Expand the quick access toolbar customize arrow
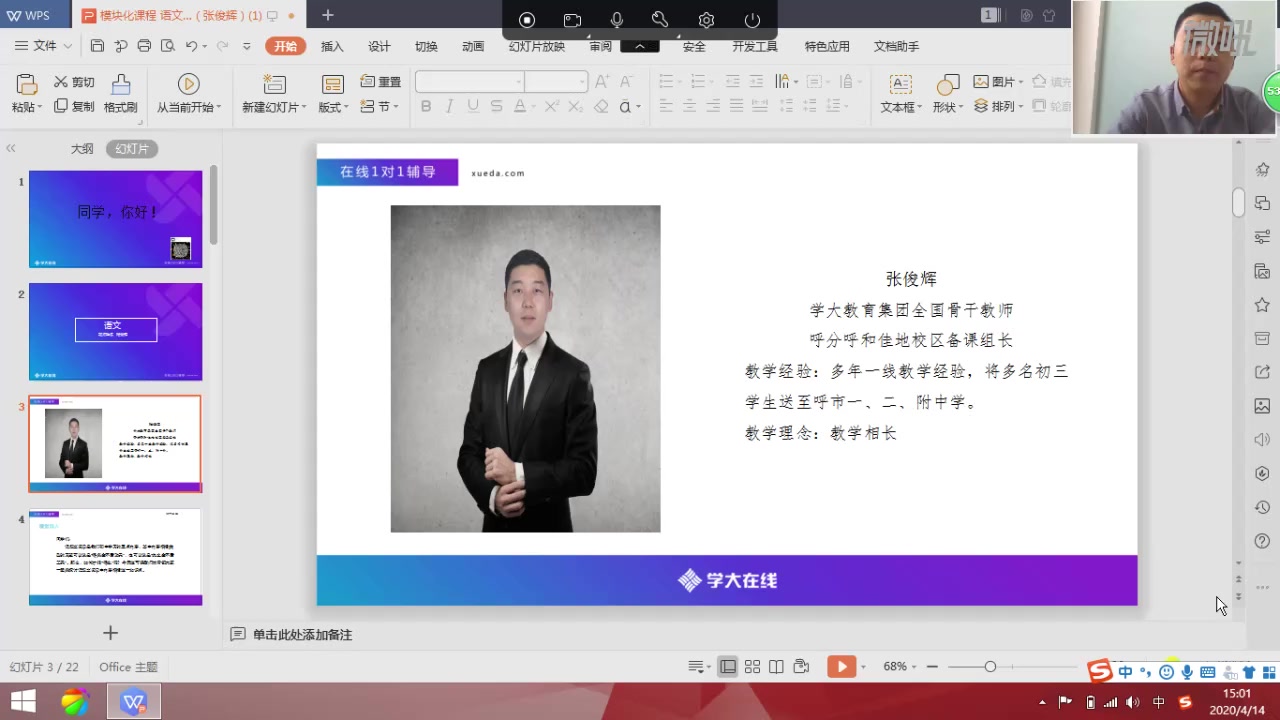 (247, 46)
